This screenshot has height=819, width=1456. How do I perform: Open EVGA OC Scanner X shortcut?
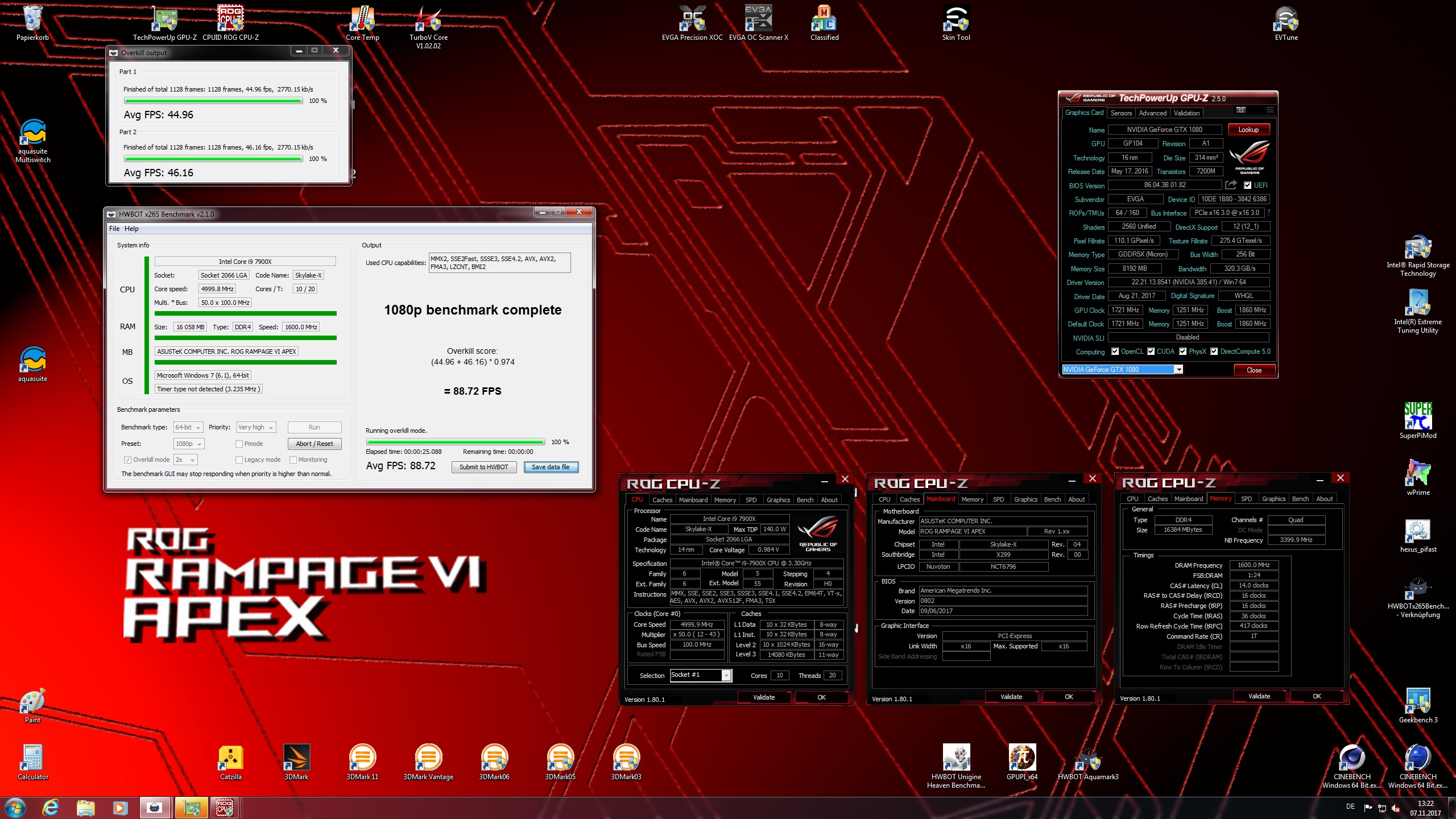click(759, 23)
